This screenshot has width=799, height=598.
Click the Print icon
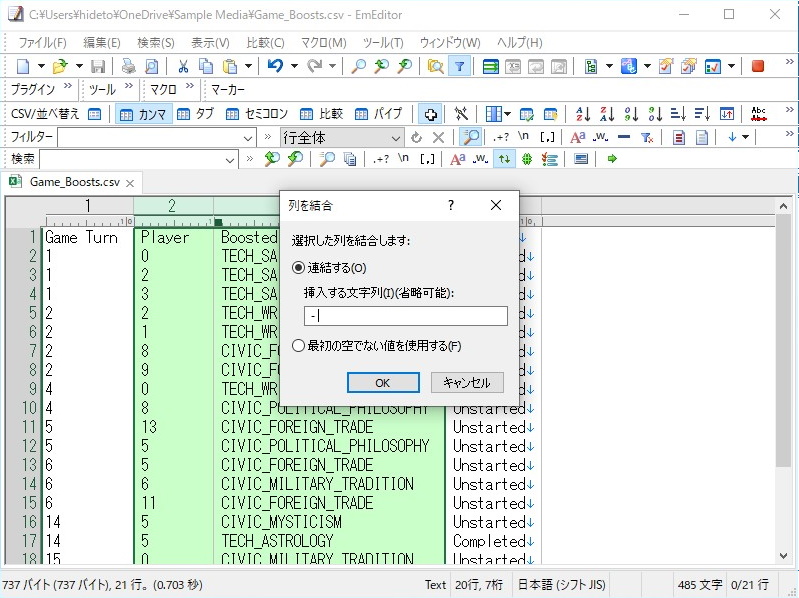(x=128, y=66)
